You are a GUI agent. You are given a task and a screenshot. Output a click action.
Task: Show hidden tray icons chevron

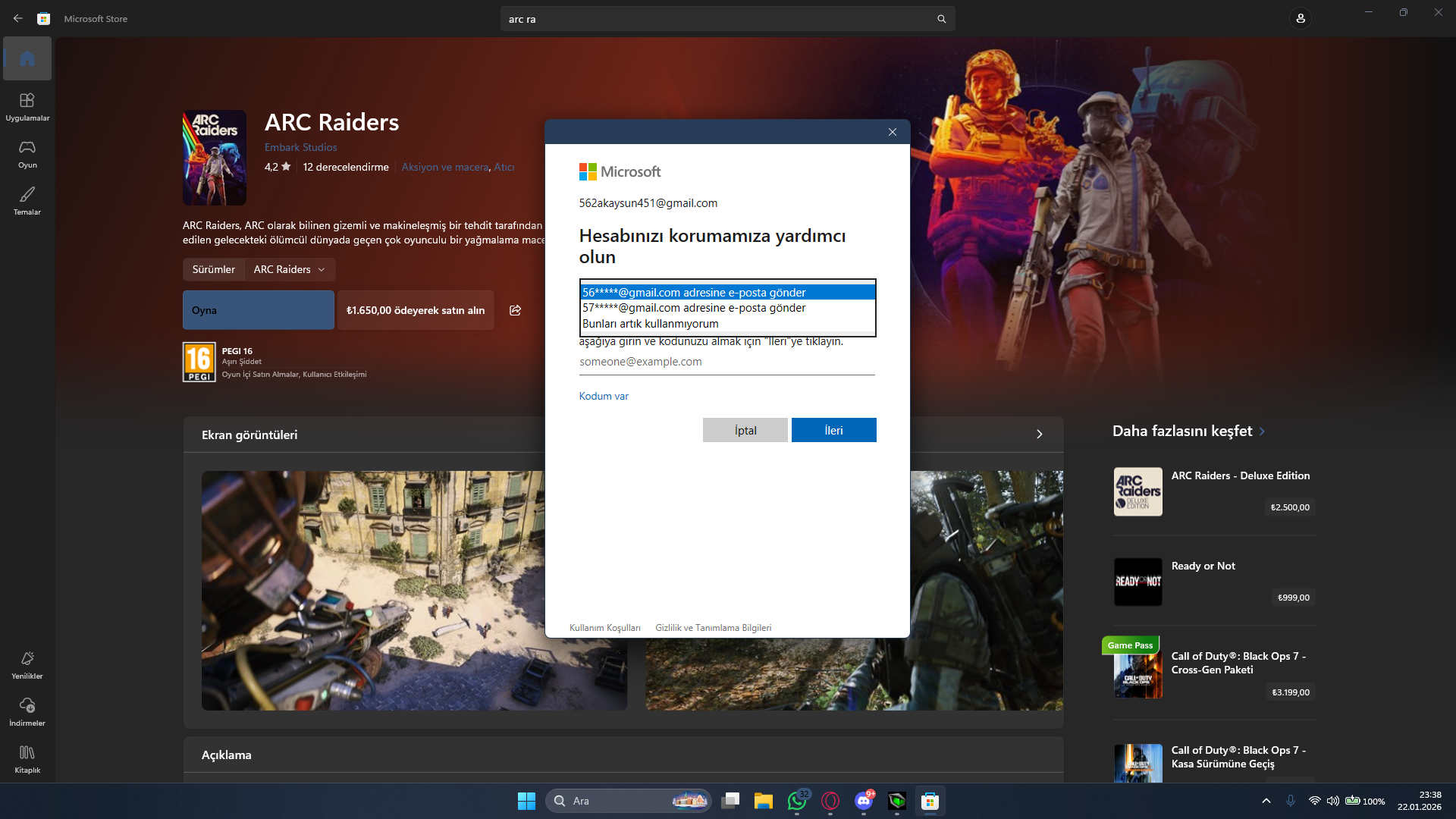click(x=1266, y=801)
